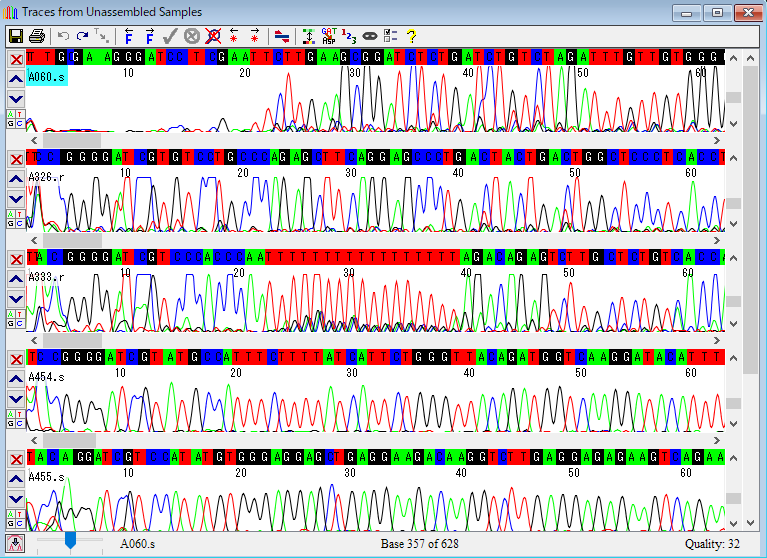
Task: Move trace A454.s up with chevron button
Action: pos(16,379)
